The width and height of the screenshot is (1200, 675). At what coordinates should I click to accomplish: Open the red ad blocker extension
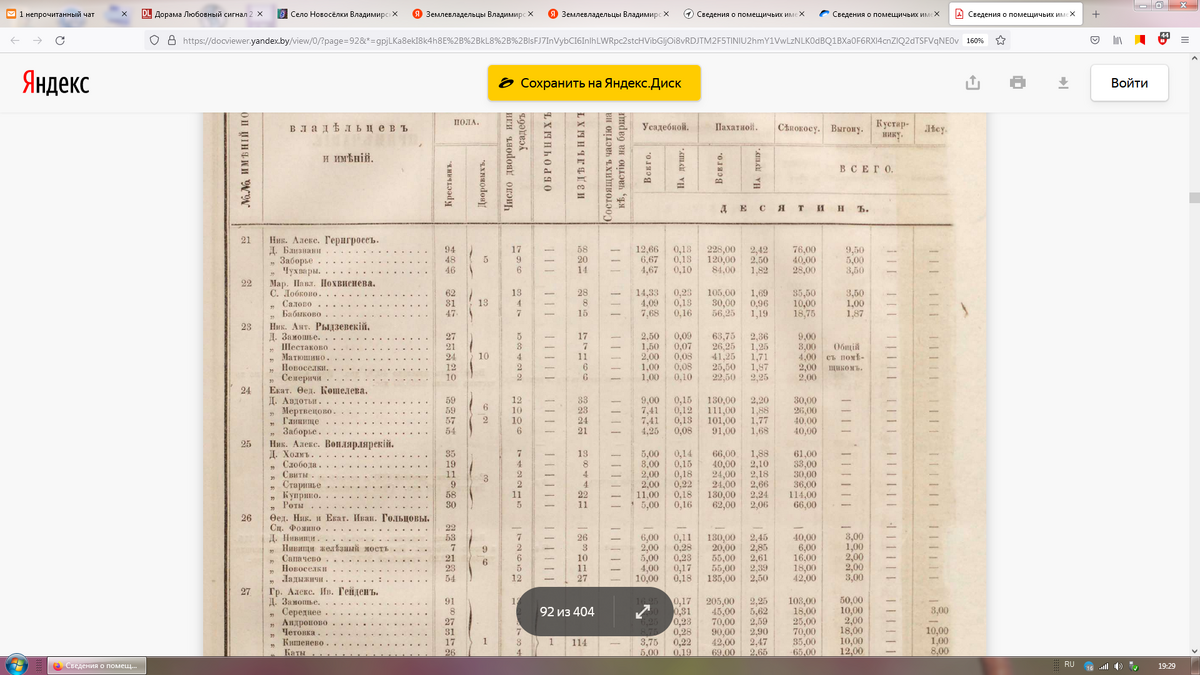(x=1162, y=40)
